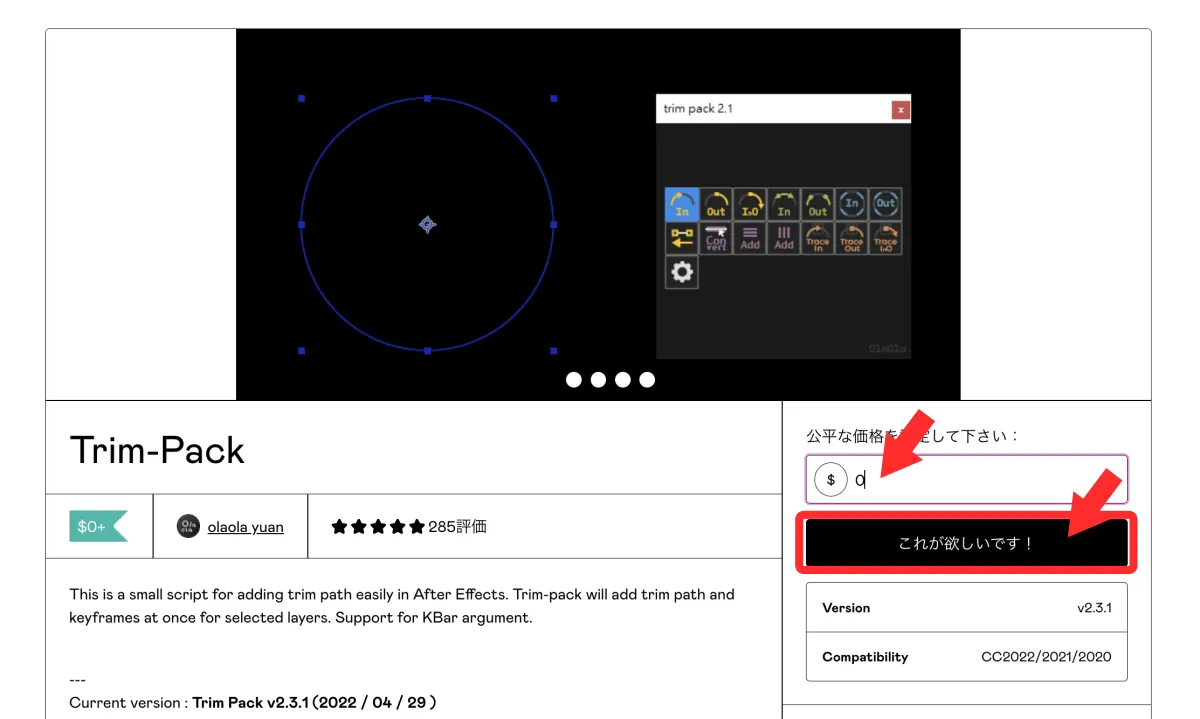Click the 285評価 ratings count
This screenshot has width=1200, height=719.
tap(457, 526)
